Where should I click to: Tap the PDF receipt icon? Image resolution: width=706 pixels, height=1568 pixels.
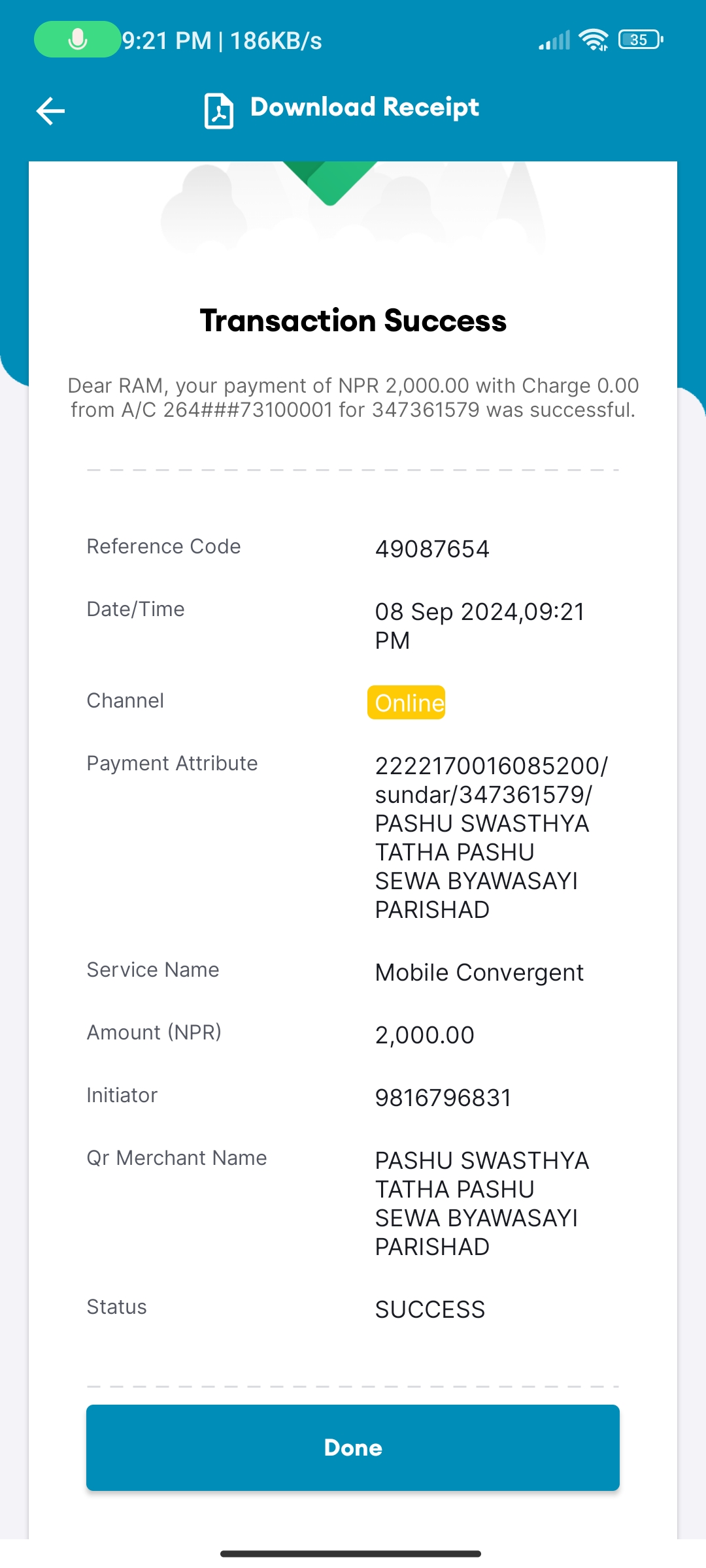click(219, 111)
